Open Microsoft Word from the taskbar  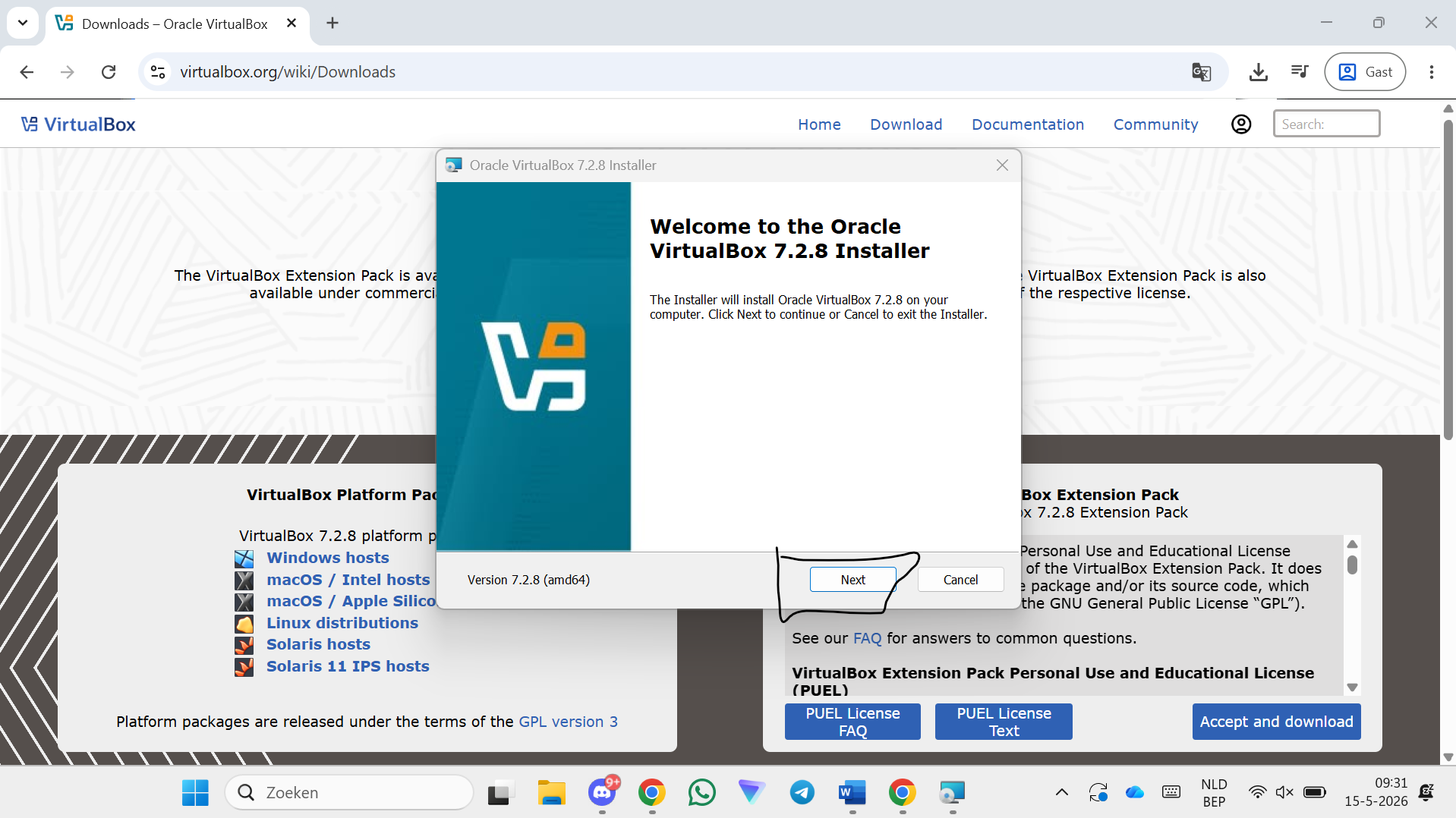tap(852, 793)
